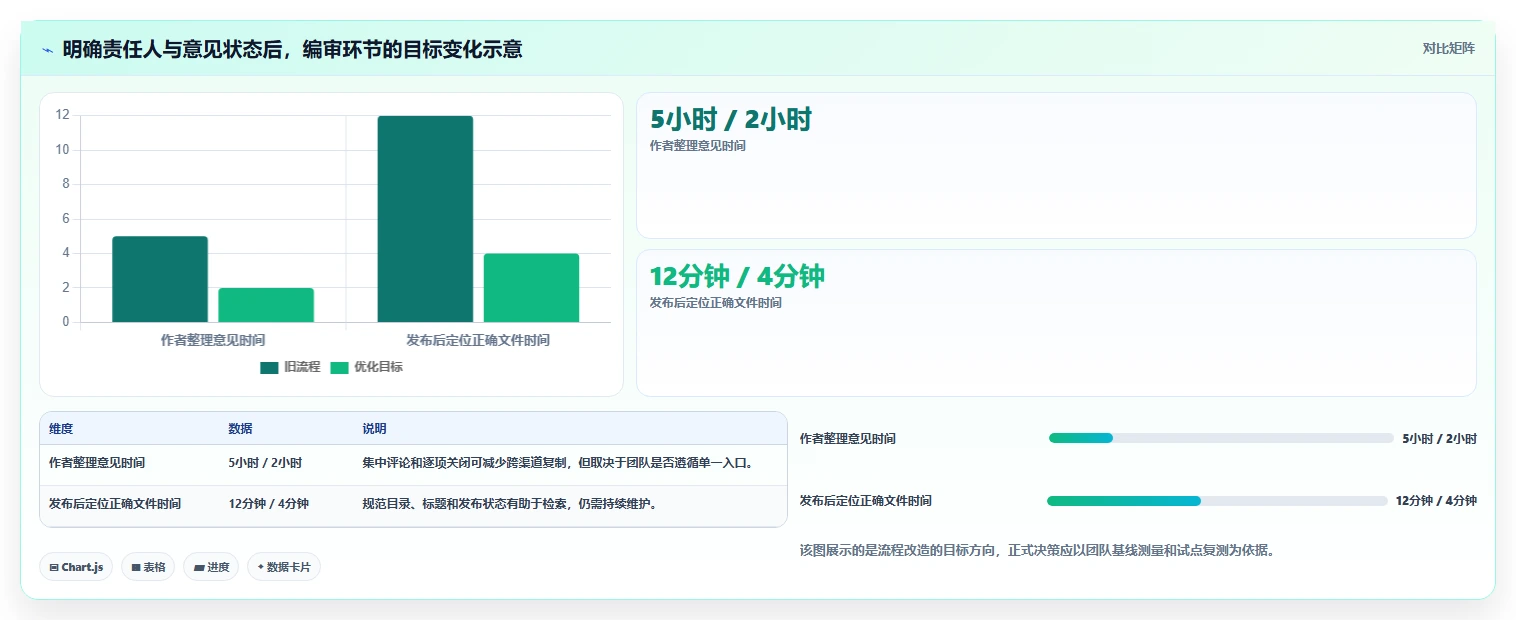Open the 5小时 / 2小时 data card
1516x620 pixels.
[x=1056, y=165]
